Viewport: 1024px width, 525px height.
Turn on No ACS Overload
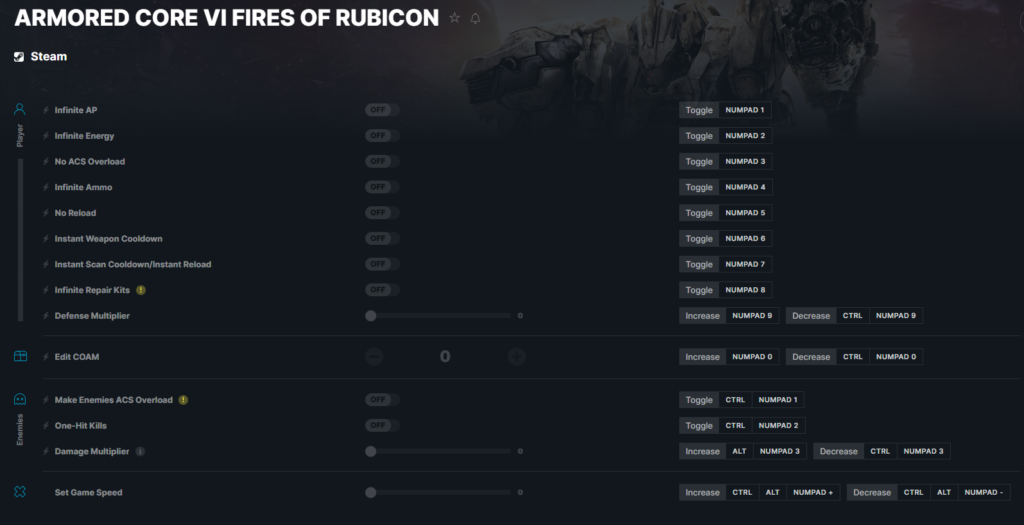[382, 161]
